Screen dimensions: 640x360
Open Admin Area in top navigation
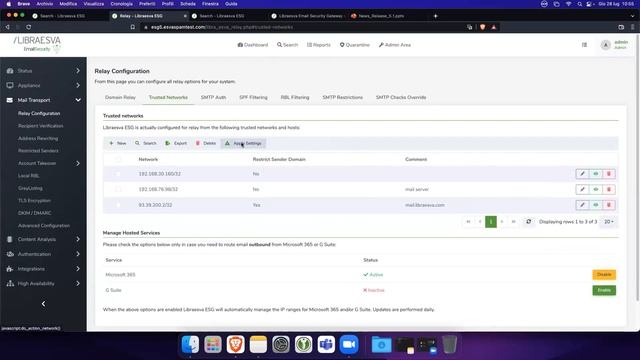click(x=395, y=45)
